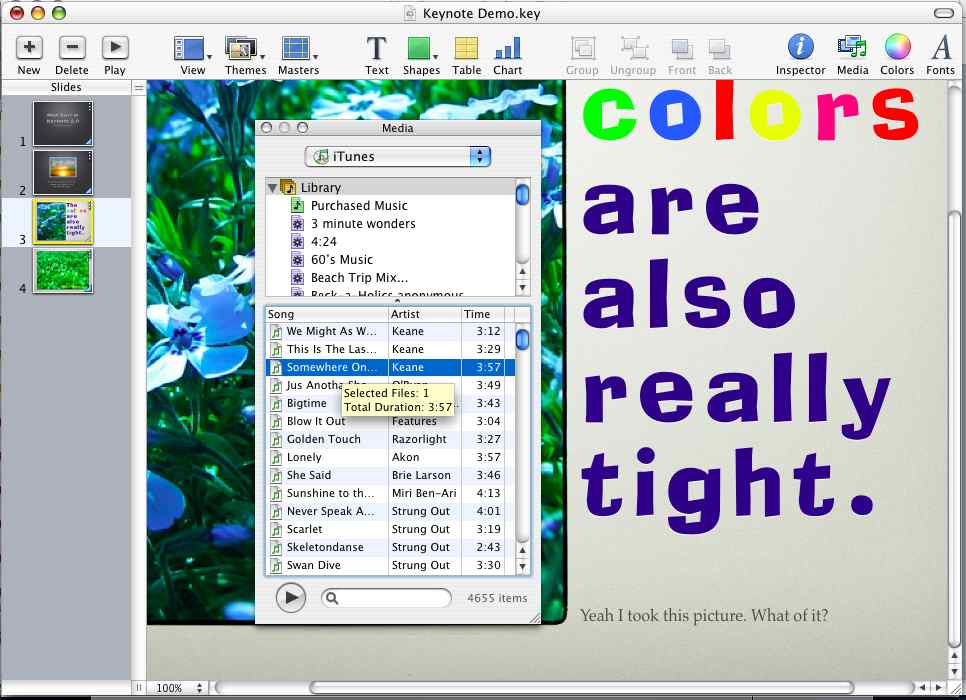Click the playlist list scrollbar thumb
This screenshot has height=700, width=966.
(522, 194)
